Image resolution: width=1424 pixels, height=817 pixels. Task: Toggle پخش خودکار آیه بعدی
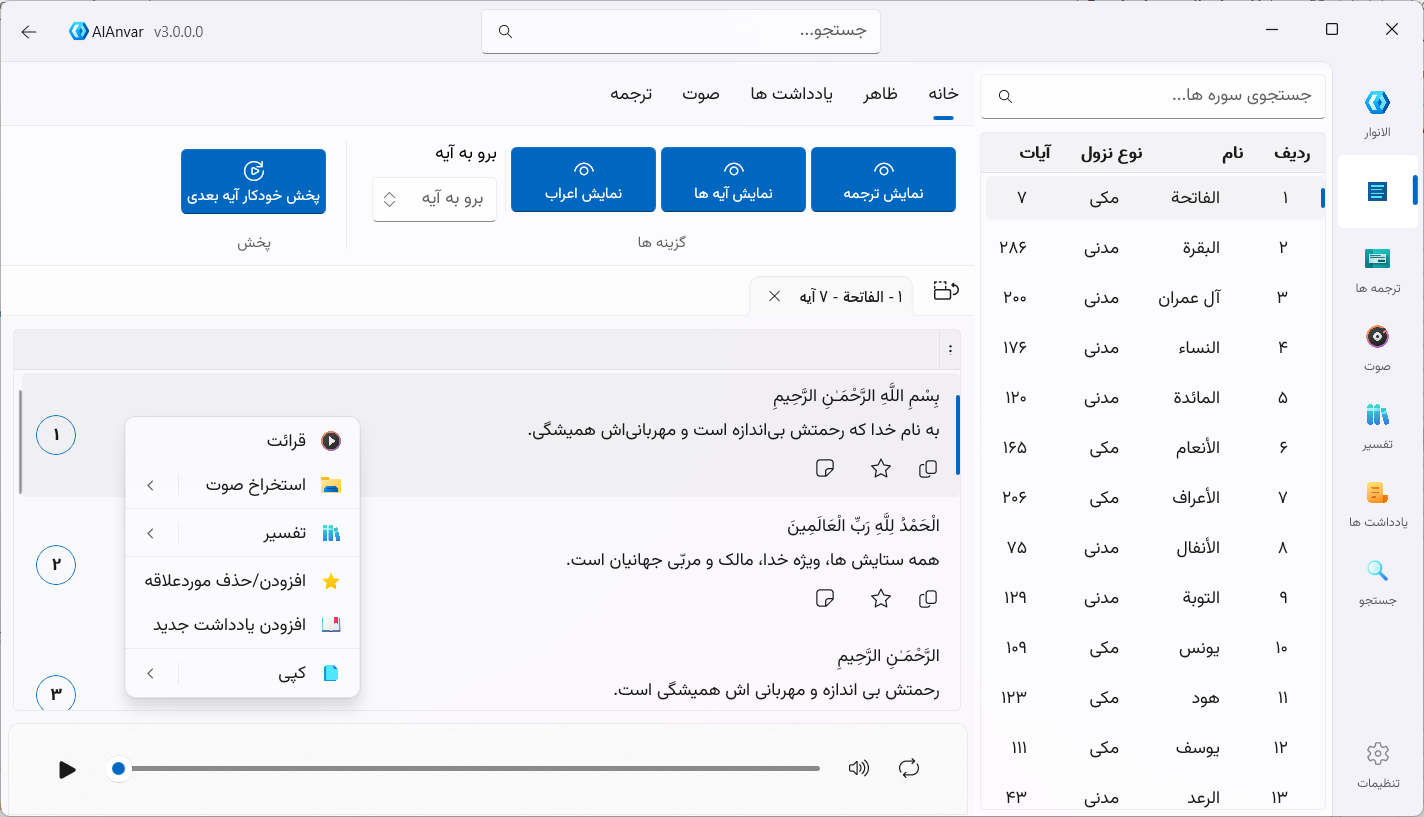point(253,181)
